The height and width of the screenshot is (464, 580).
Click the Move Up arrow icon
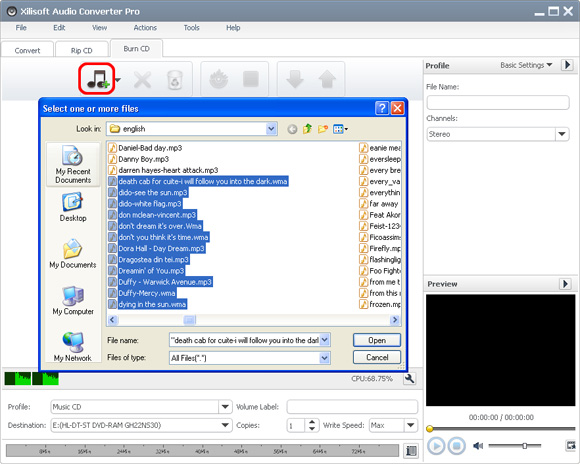click(x=327, y=79)
